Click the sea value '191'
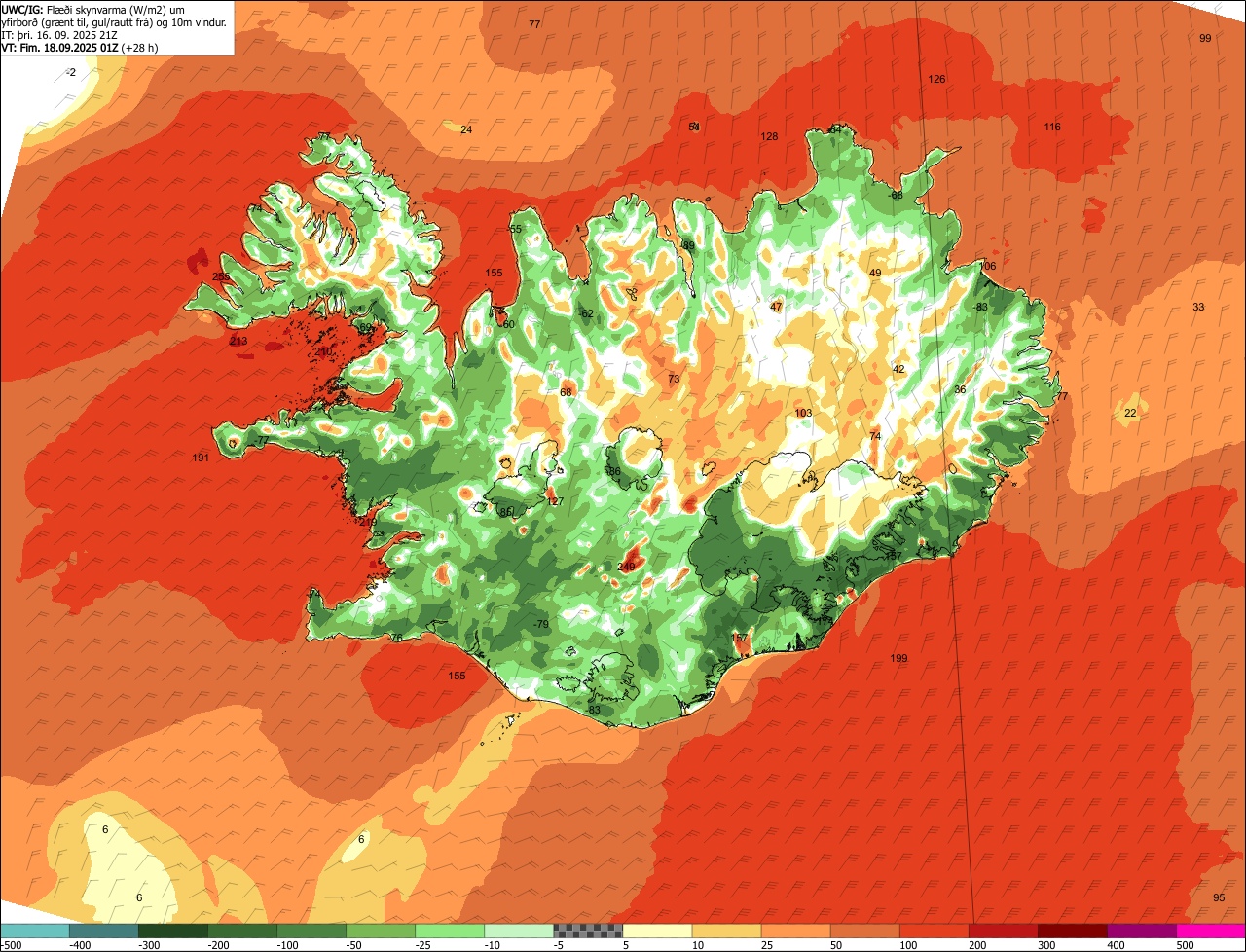 [201, 458]
